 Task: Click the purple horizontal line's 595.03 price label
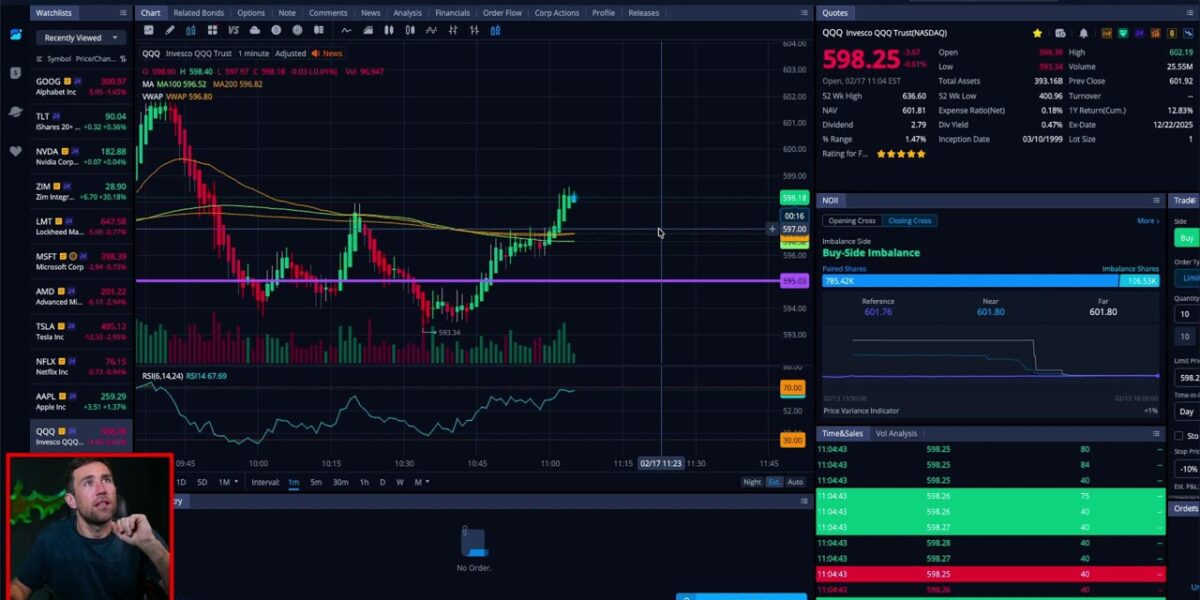(x=794, y=281)
